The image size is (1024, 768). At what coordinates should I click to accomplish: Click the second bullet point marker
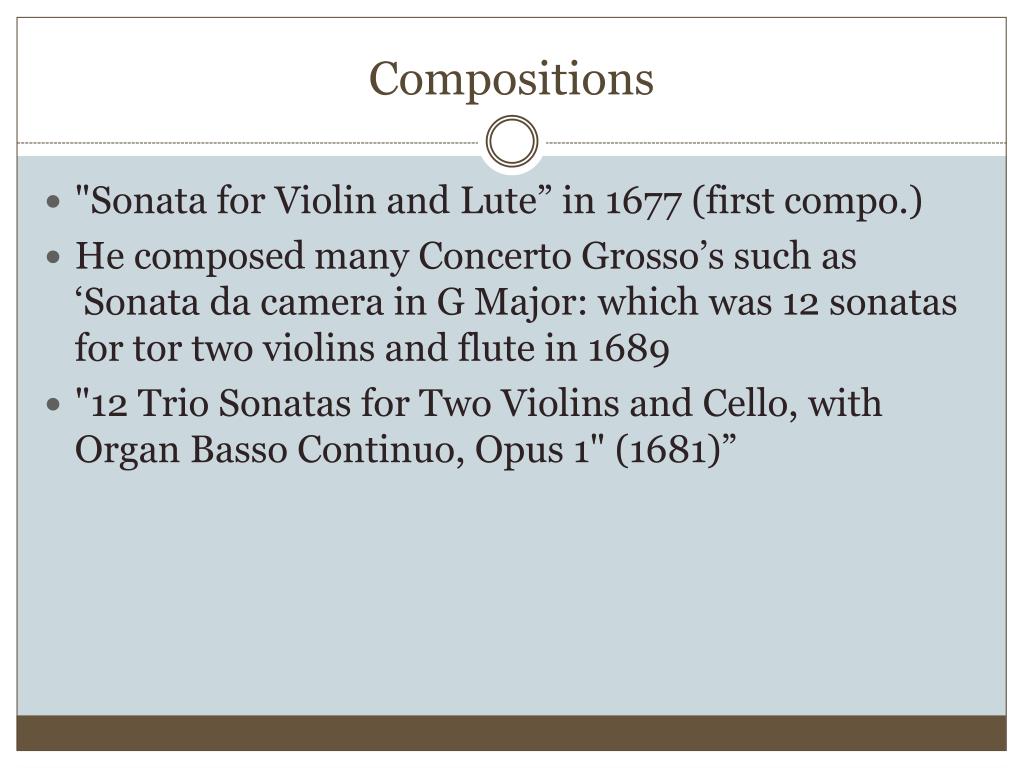pyautogui.click(x=54, y=257)
